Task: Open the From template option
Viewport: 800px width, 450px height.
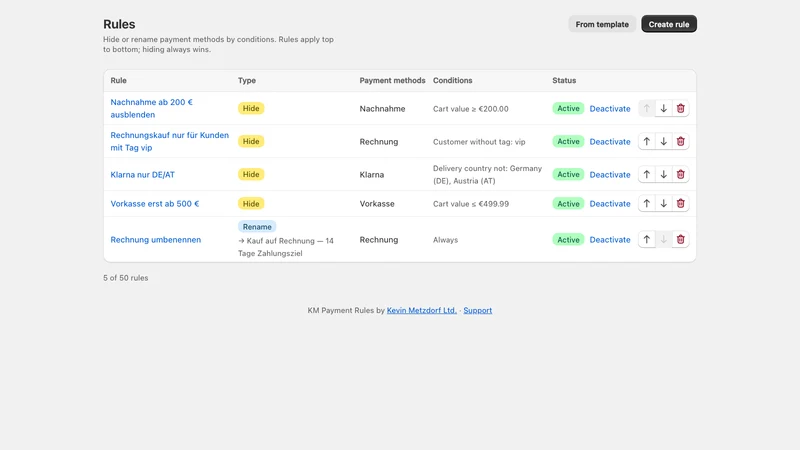Action: point(602,24)
